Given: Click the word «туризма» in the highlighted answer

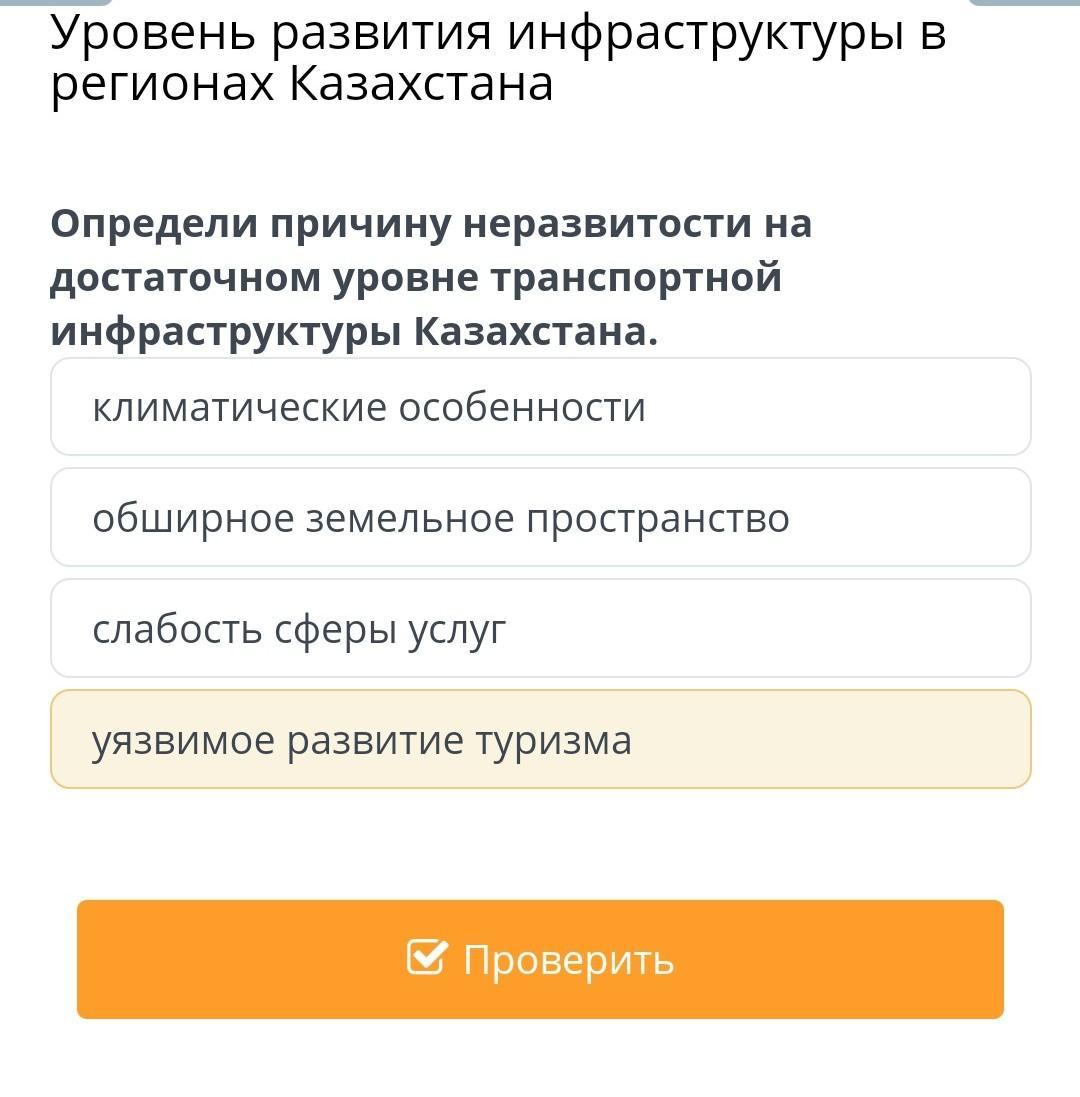Looking at the screenshot, I should (x=553, y=742).
